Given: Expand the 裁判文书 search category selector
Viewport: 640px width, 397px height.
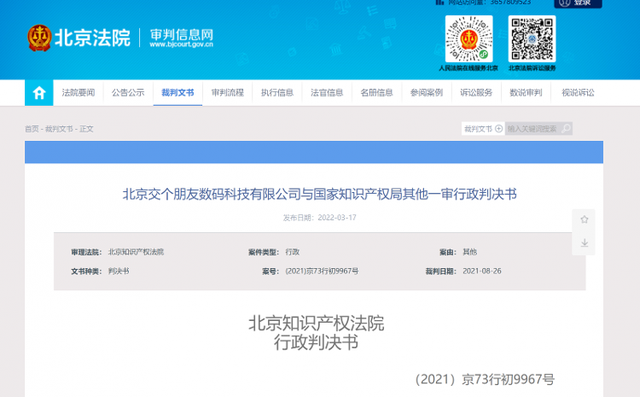Looking at the screenshot, I should (x=483, y=129).
